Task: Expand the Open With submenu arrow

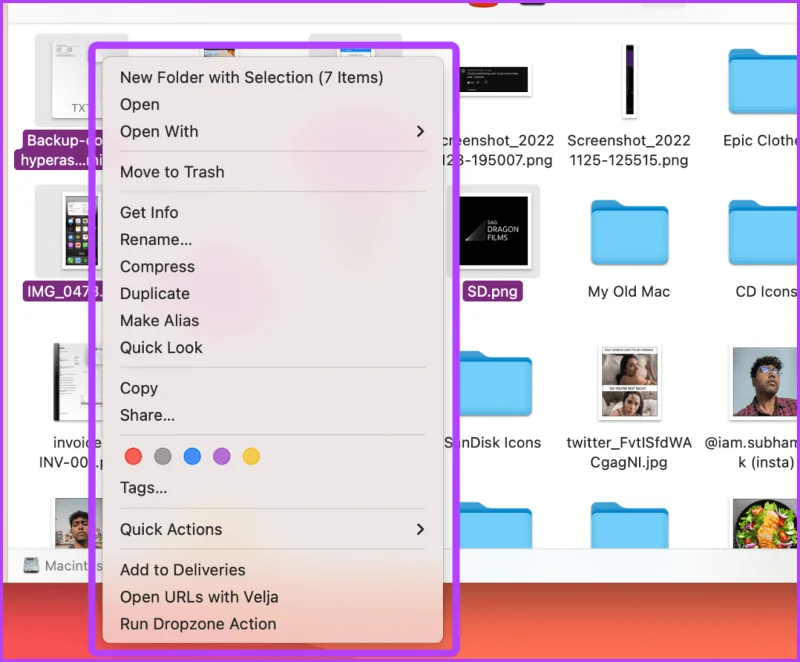Action: click(420, 132)
